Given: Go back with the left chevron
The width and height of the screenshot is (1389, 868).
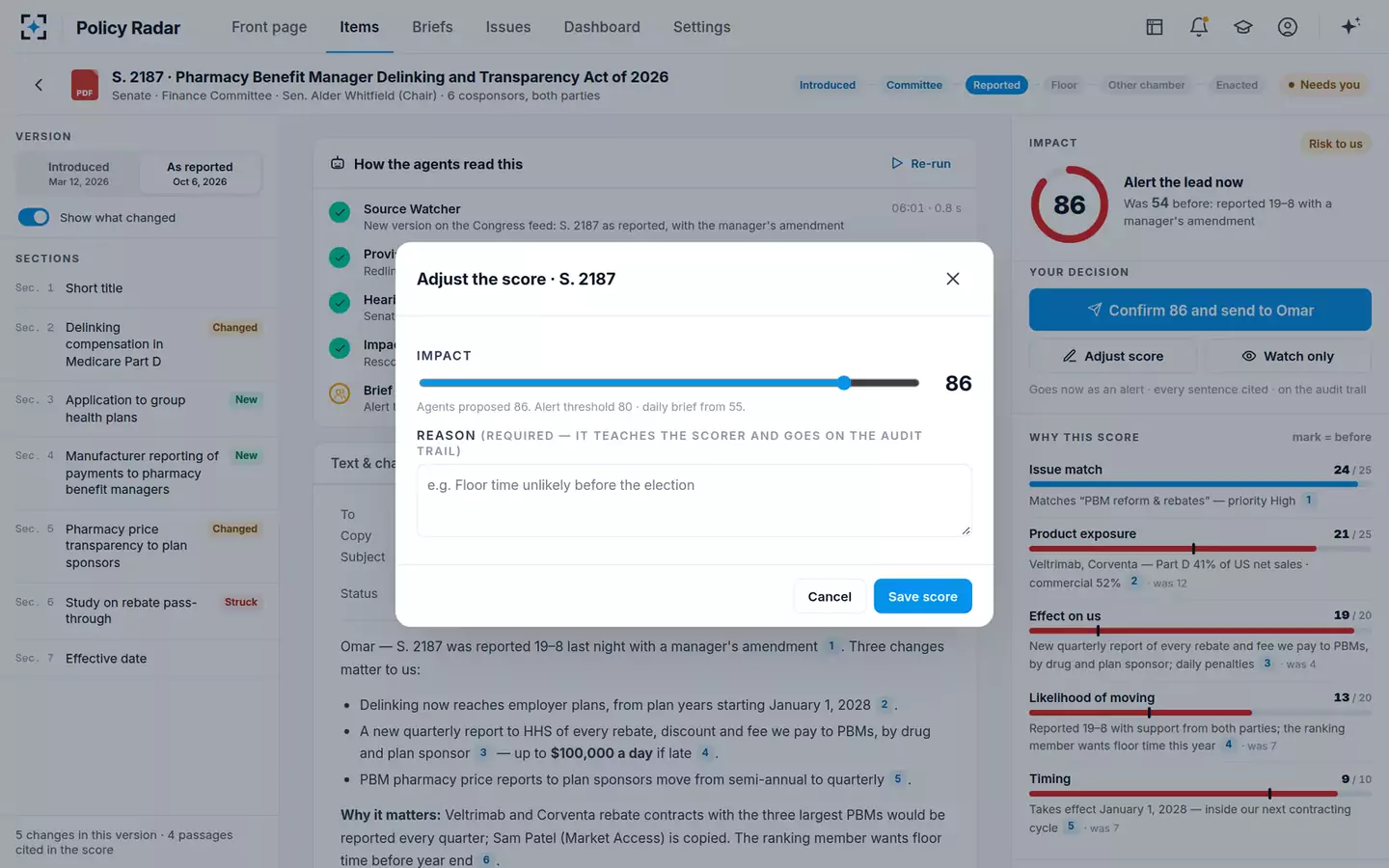Looking at the screenshot, I should 39,85.
